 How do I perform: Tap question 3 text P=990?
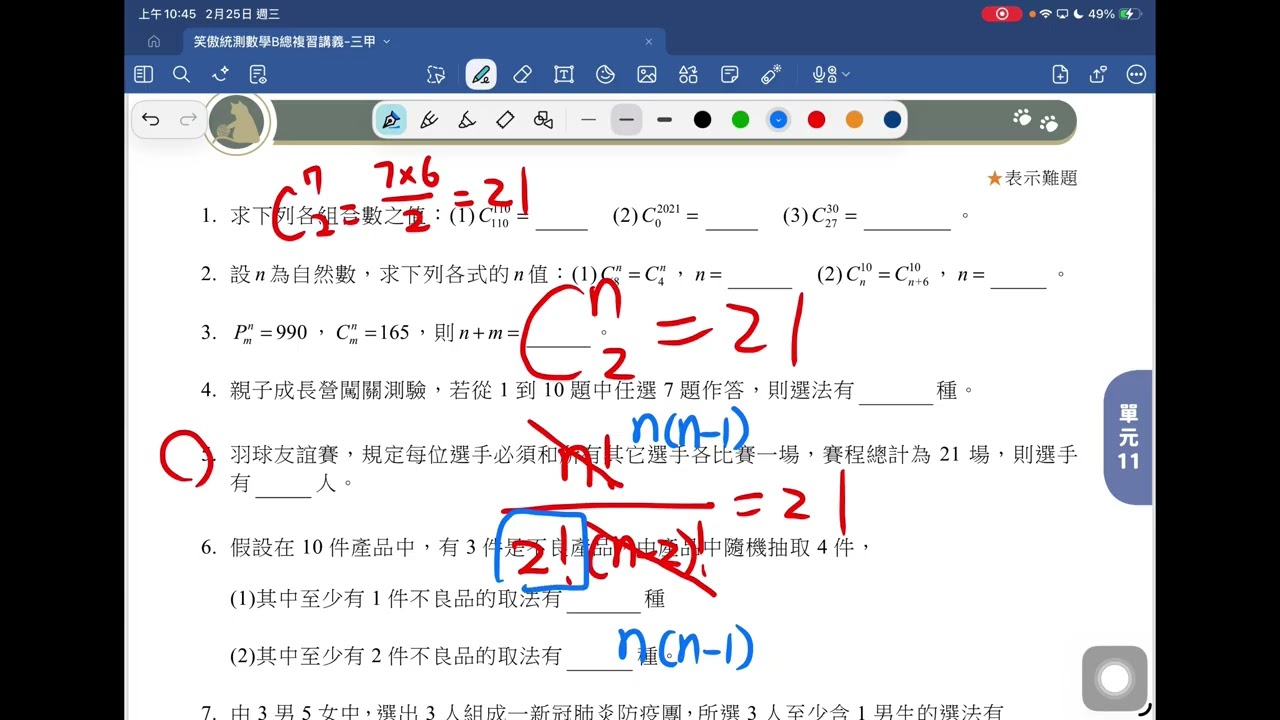(x=269, y=333)
